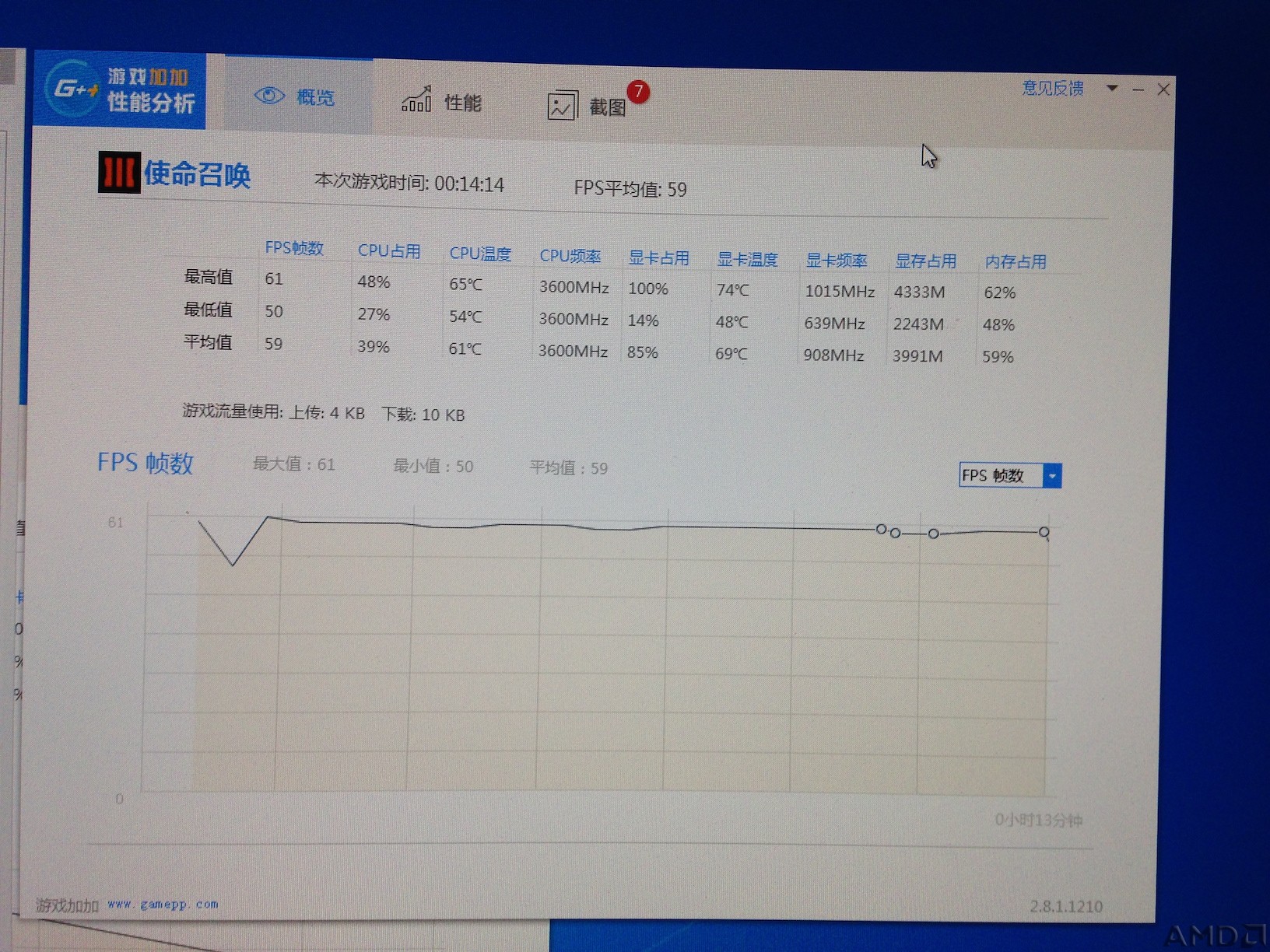Click the 最小值：50 chart label

(433, 466)
